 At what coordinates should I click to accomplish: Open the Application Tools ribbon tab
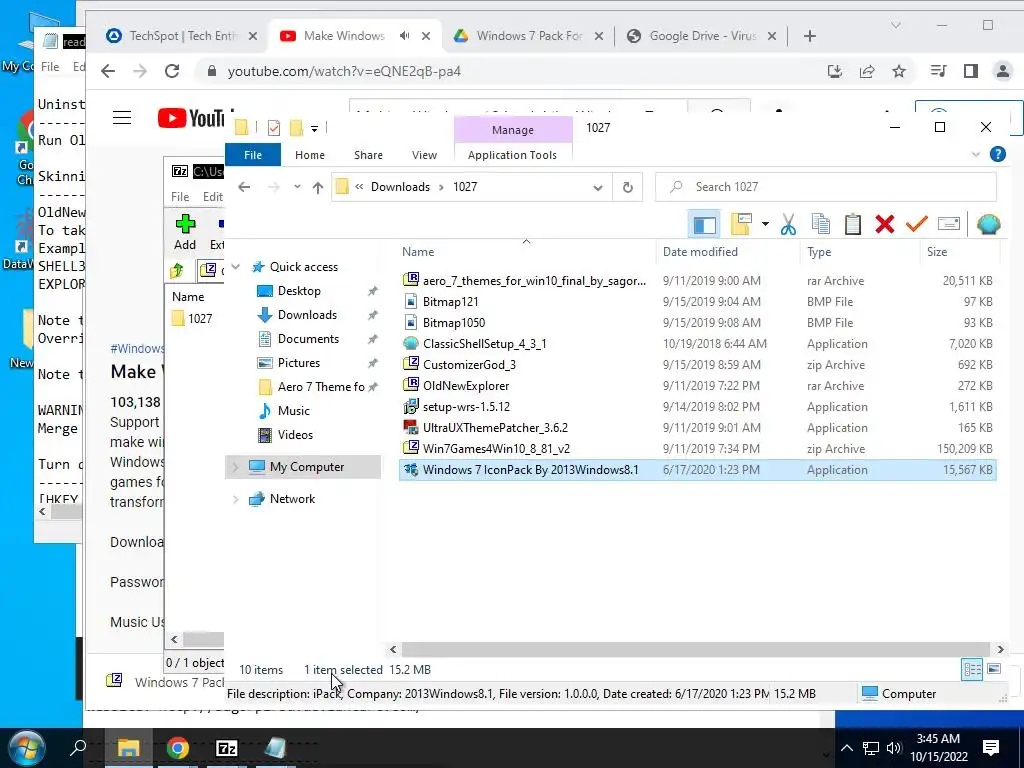tap(513, 155)
